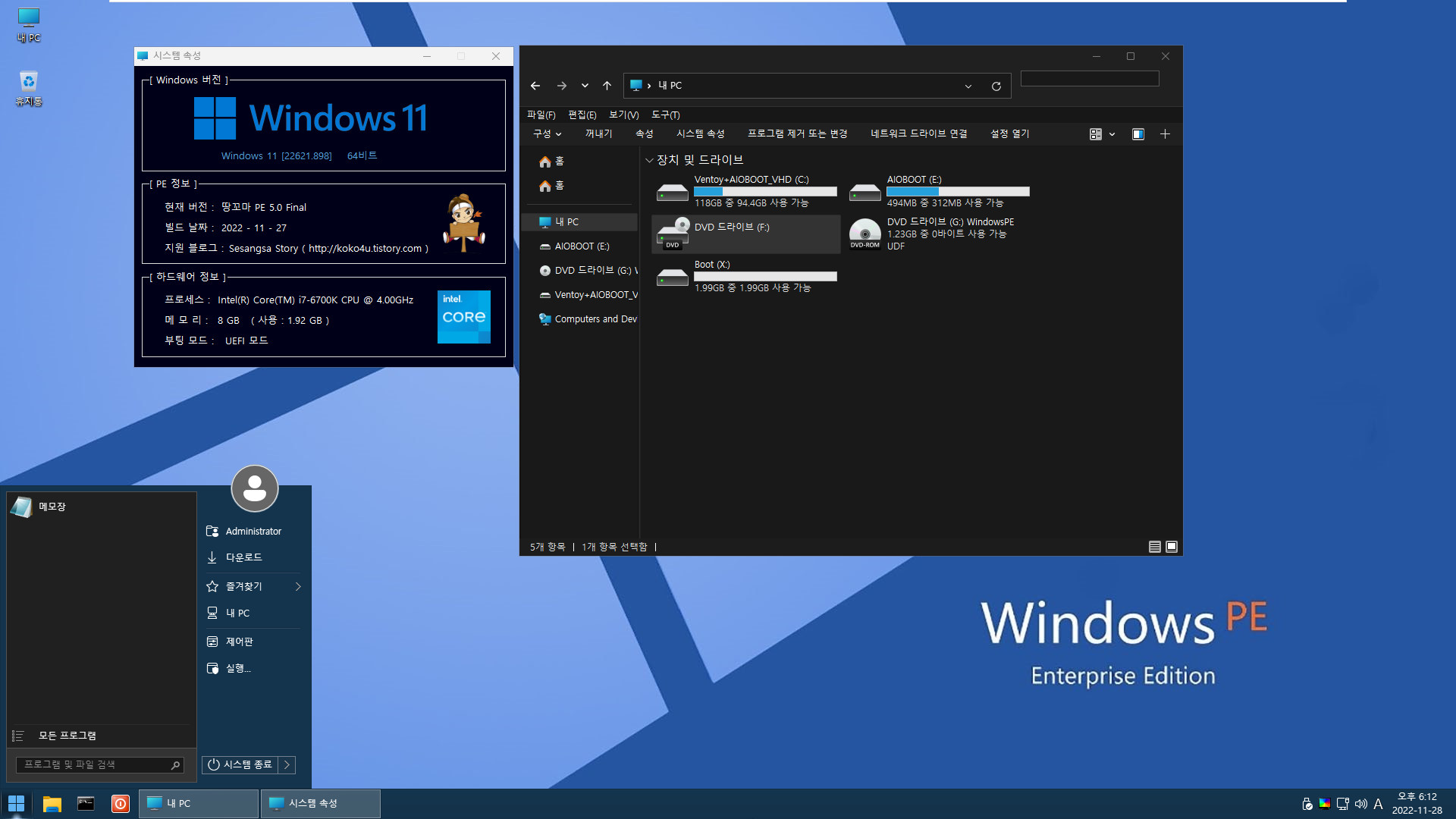Toggle the list/detail view button in File Explorer
This screenshot has width=1456, height=819.
[x=1155, y=547]
